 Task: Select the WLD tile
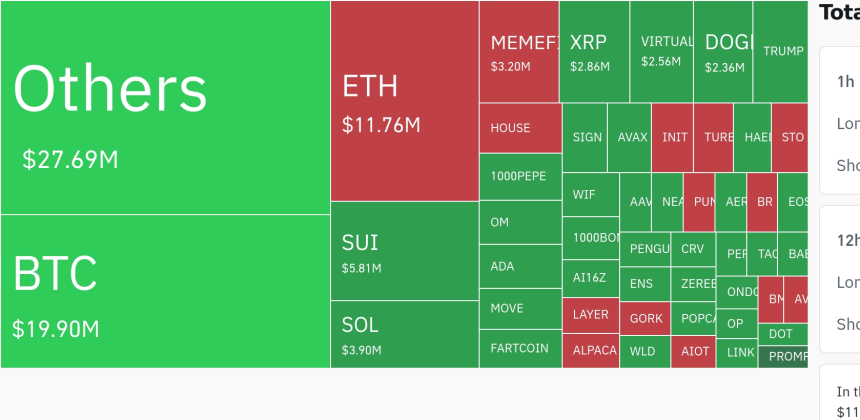coord(646,352)
